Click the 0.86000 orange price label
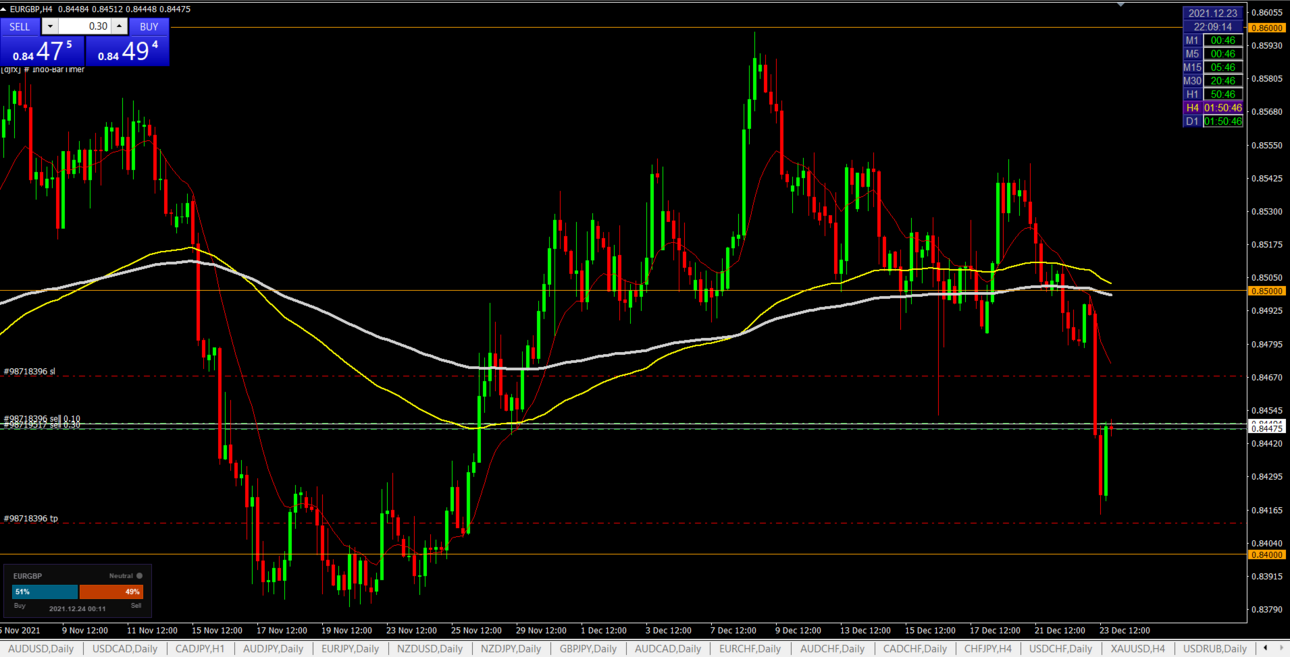The height and width of the screenshot is (657, 1290). coord(1267,28)
